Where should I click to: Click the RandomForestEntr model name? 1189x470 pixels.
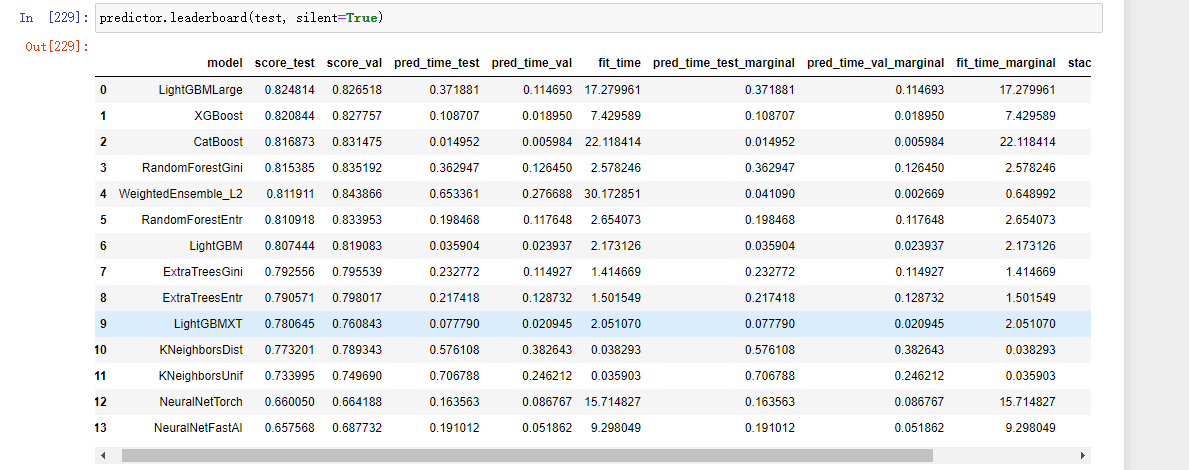193,220
